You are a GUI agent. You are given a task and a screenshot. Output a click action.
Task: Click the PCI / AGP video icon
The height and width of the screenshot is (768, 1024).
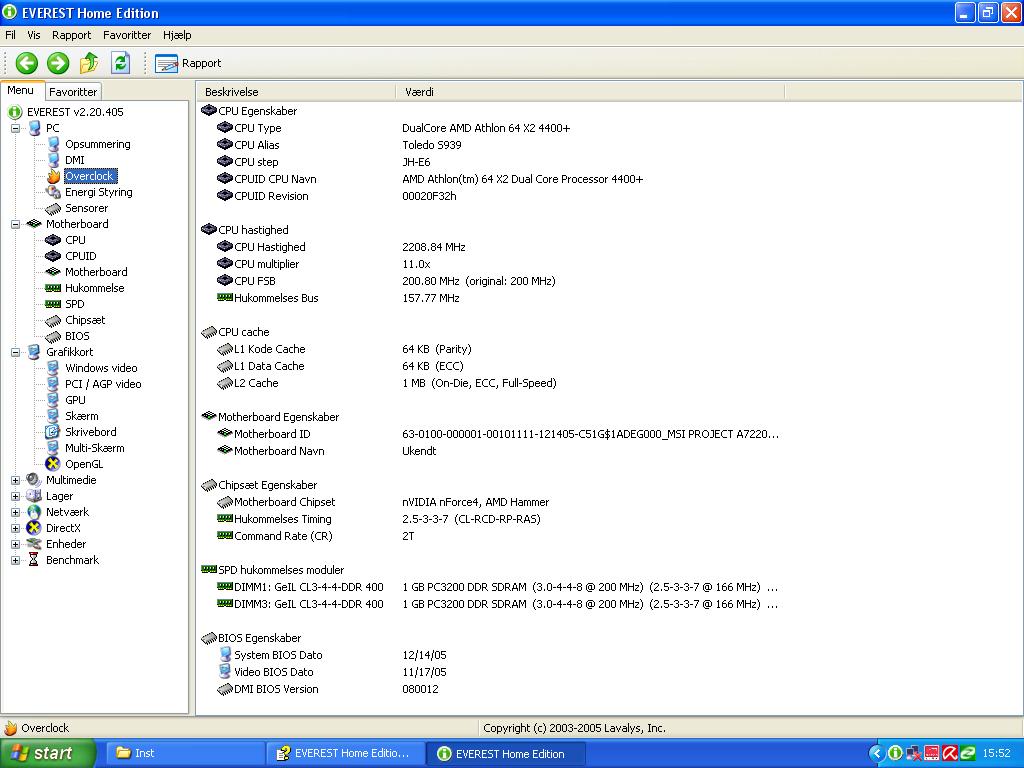point(53,384)
